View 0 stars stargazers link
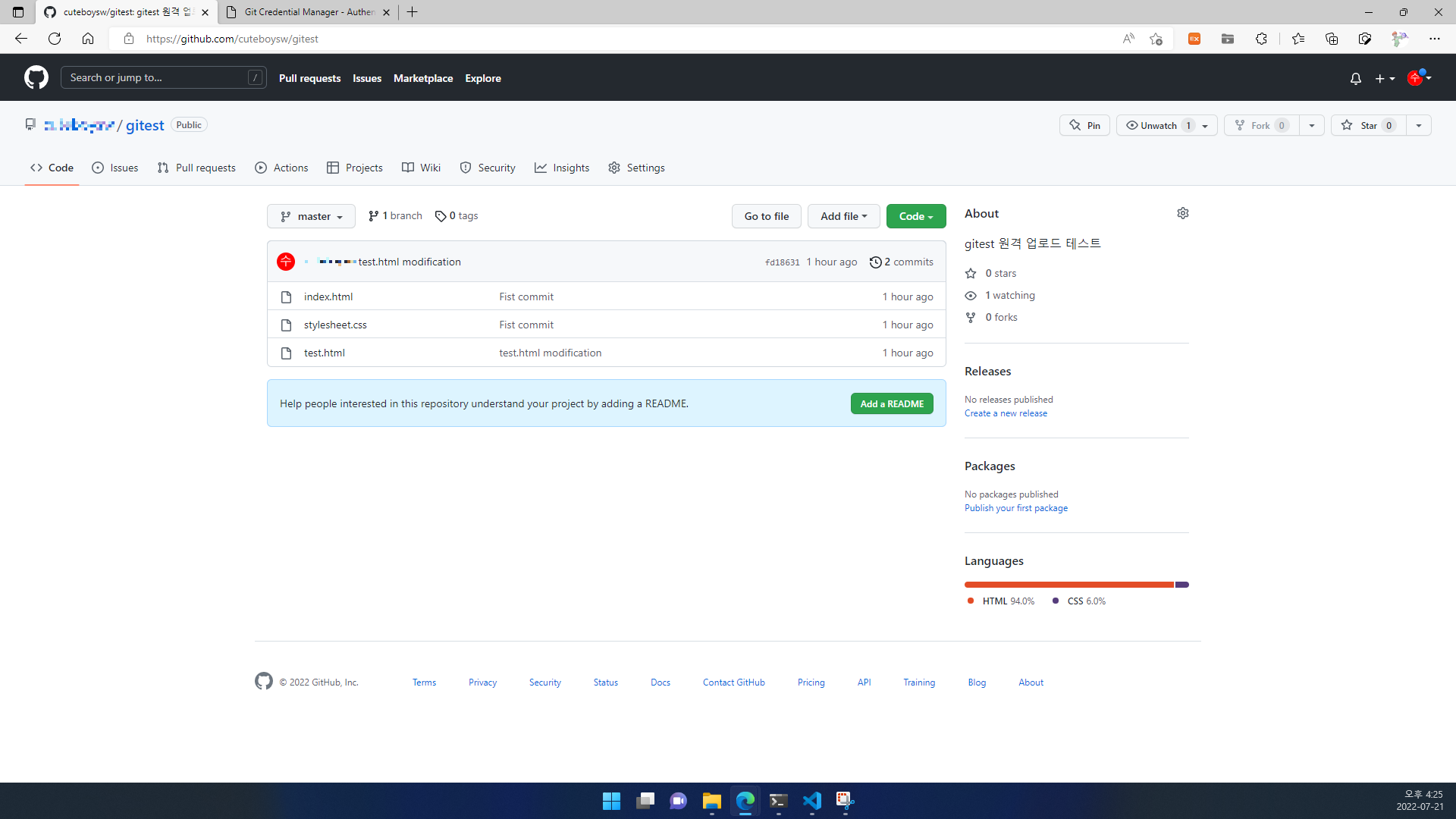The width and height of the screenshot is (1456, 819). coord(992,273)
